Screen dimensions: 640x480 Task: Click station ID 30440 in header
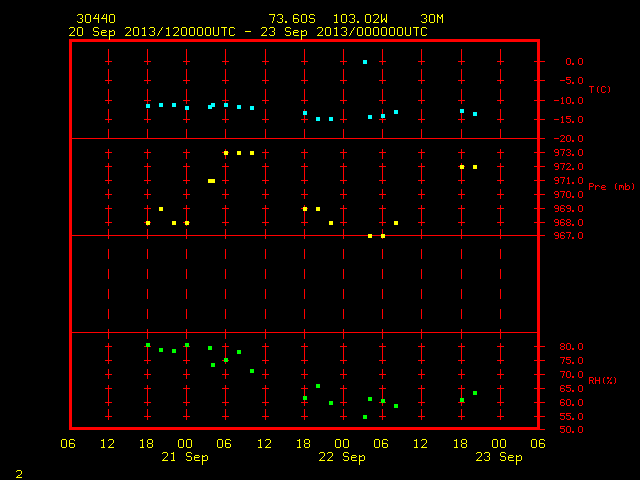[96, 19]
